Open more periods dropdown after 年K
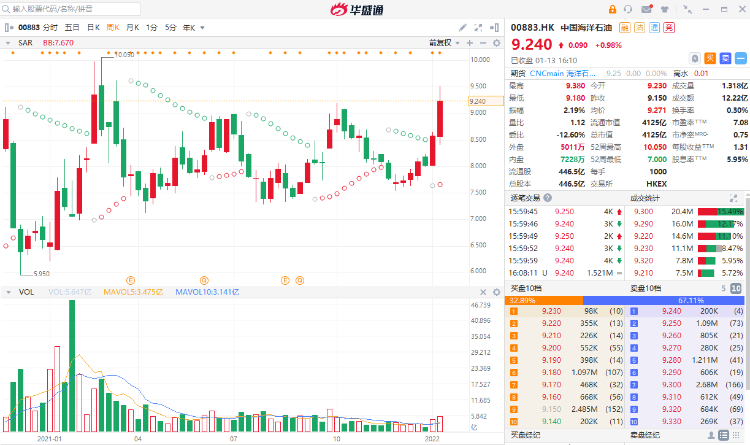750x445 pixels. 202,28
